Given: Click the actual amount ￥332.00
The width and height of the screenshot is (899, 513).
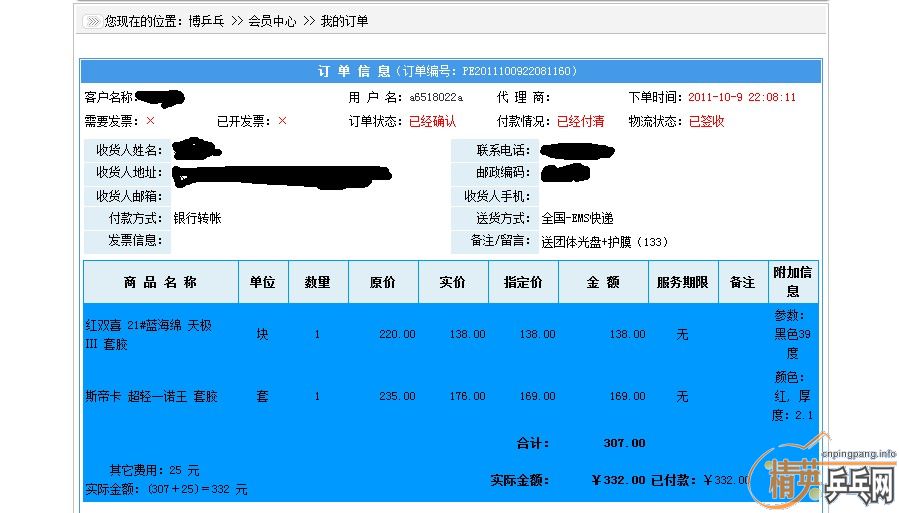Looking at the screenshot, I should click(618, 480).
